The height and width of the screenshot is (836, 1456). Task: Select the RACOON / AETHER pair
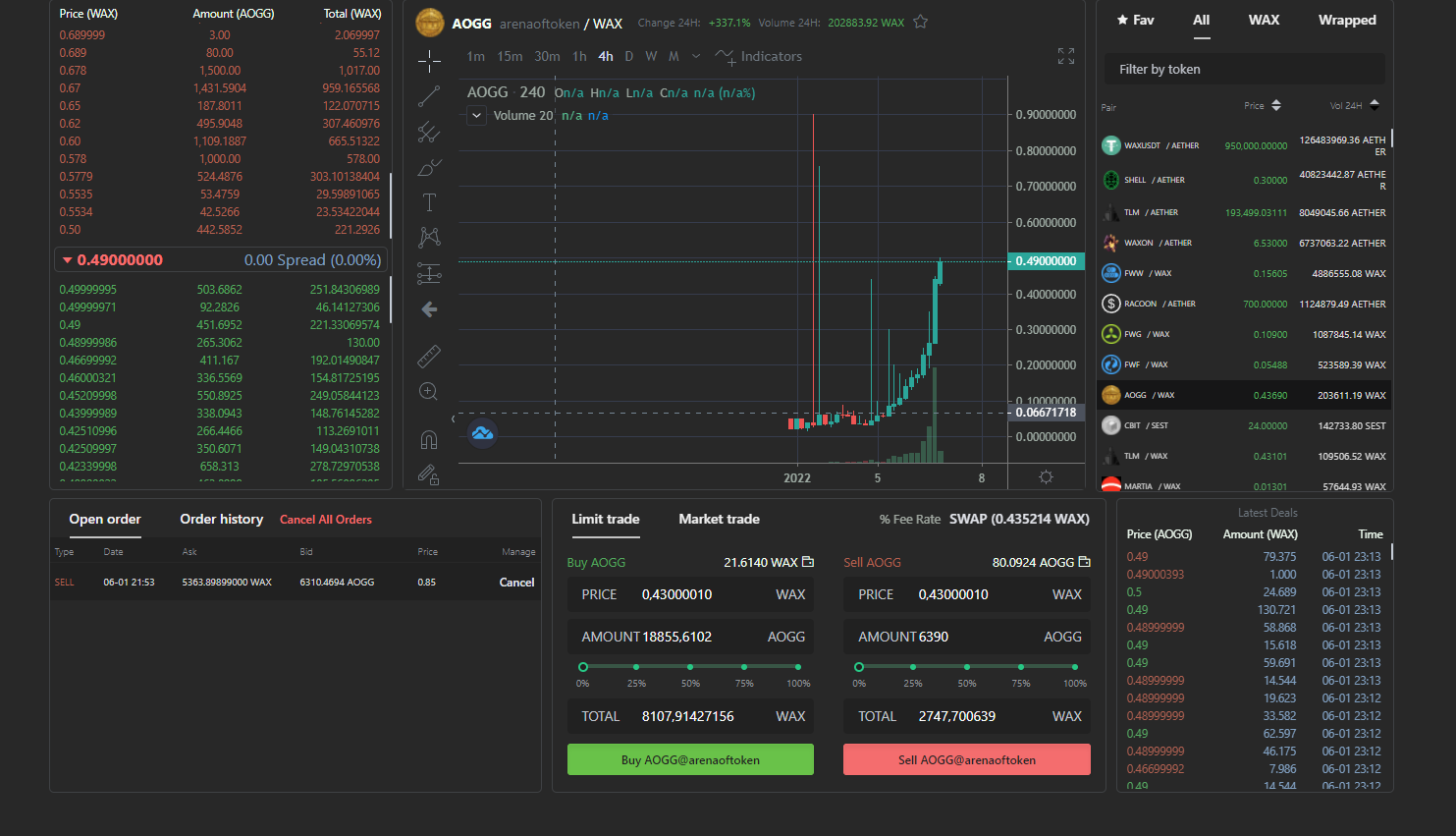click(1245, 304)
